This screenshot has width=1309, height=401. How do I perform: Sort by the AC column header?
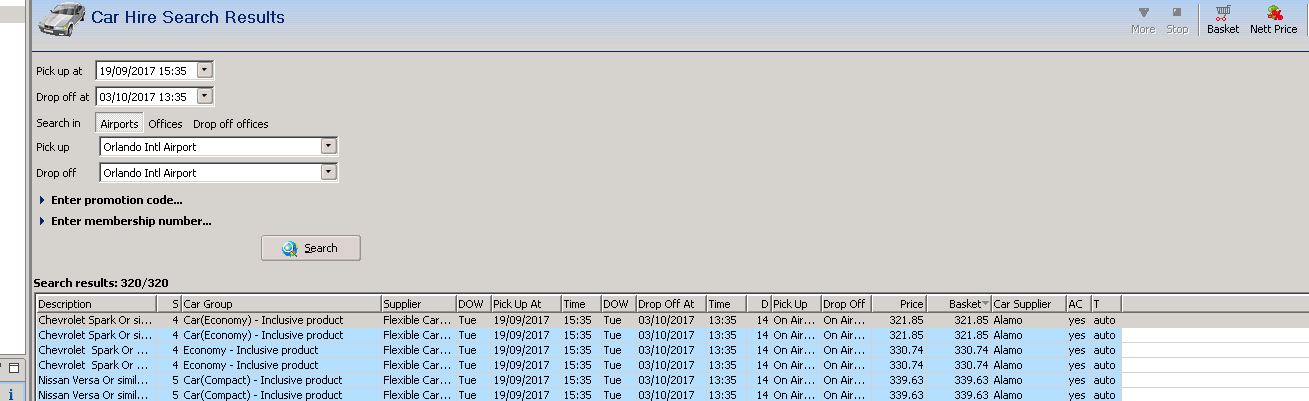pos(1078,304)
